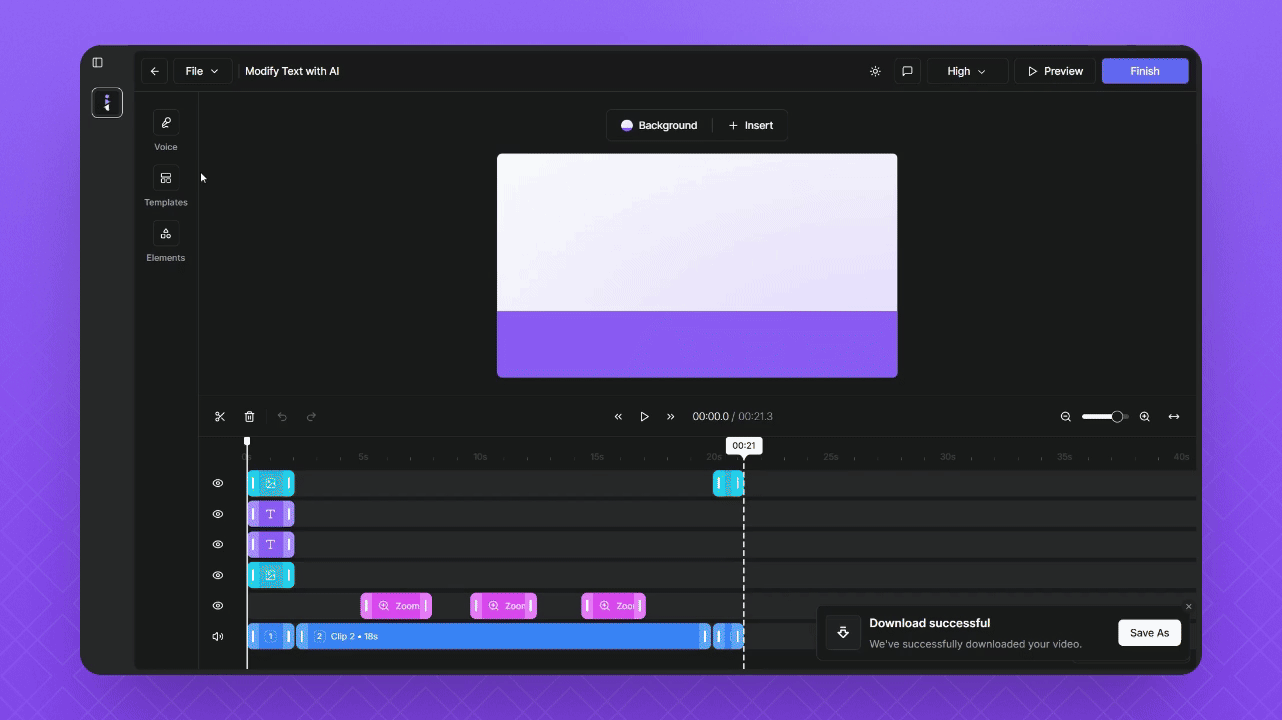Select the scissors split tool
The image size is (1282, 720).
pos(220,417)
